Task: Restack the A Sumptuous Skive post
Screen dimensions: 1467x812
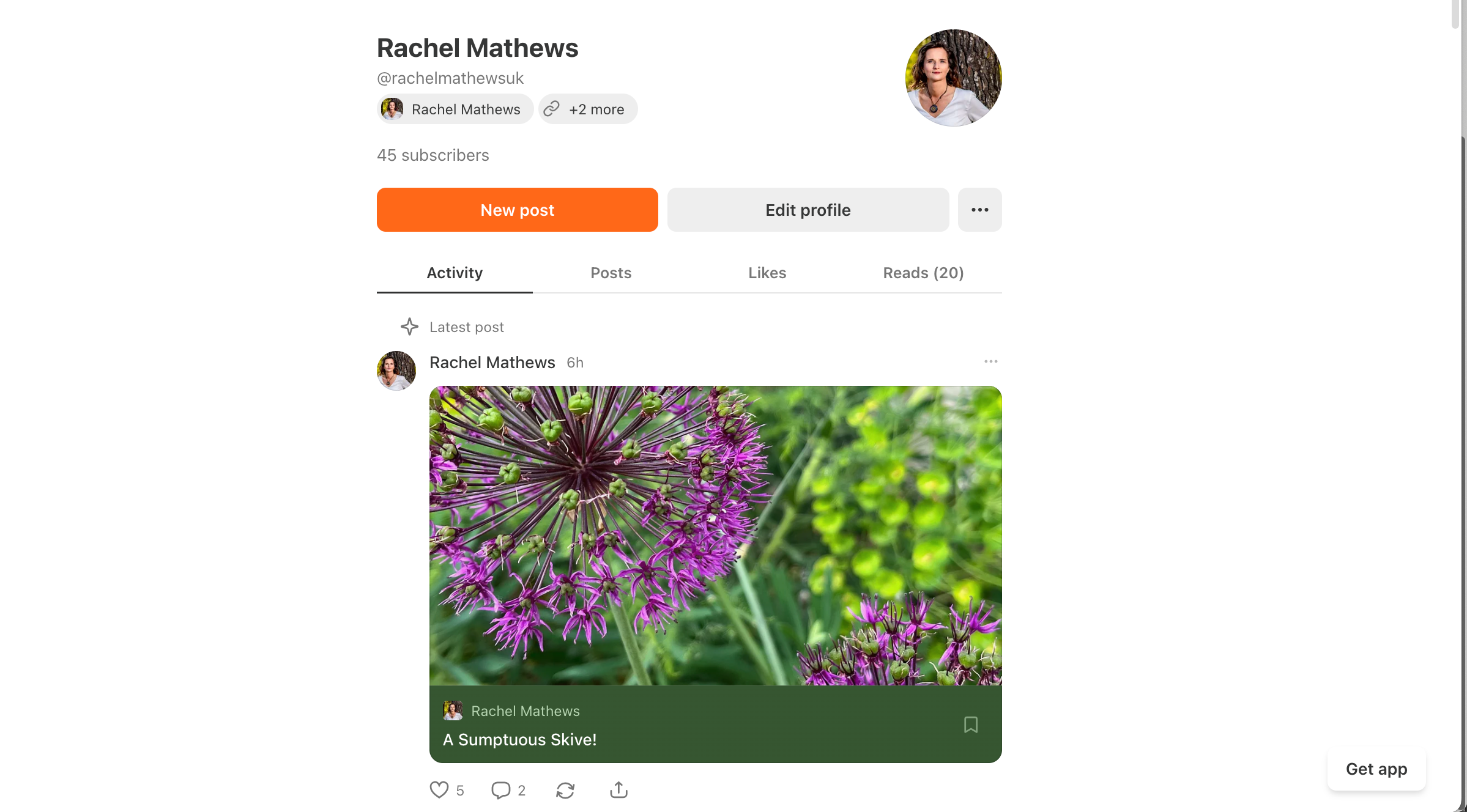Action: (x=565, y=790)
